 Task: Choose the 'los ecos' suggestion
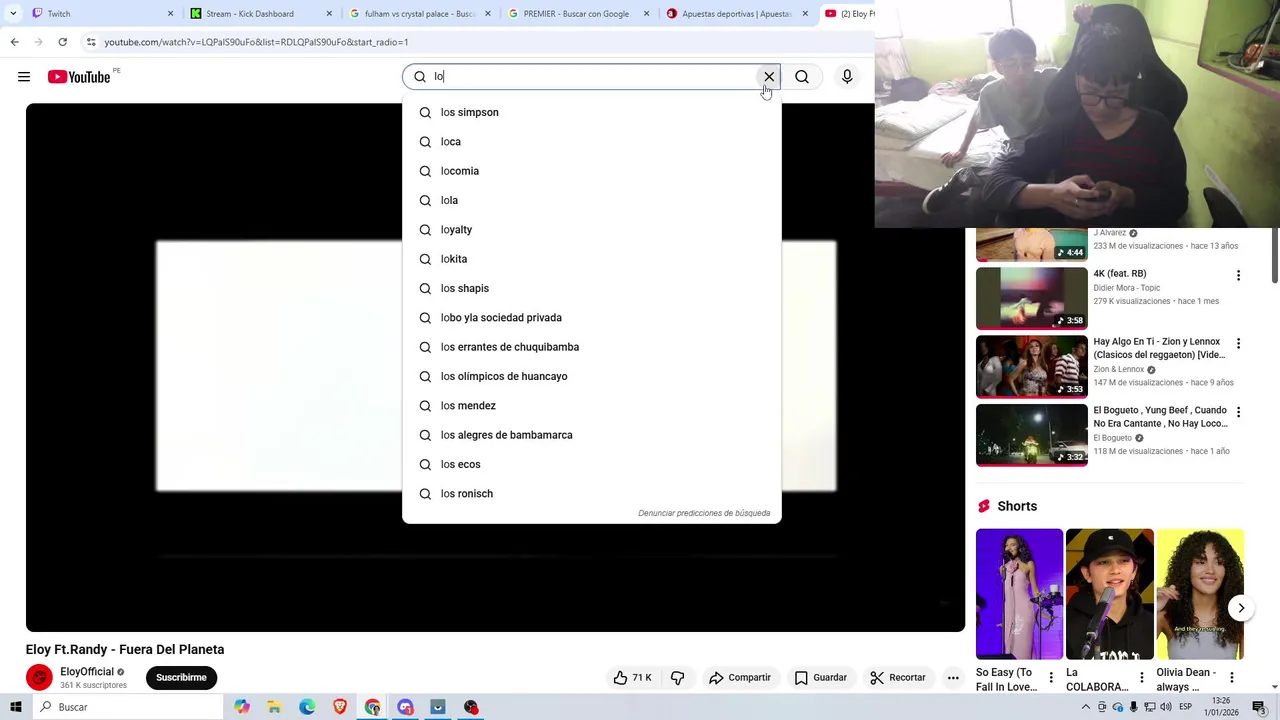pyautogui.click(x=592, y=464)
